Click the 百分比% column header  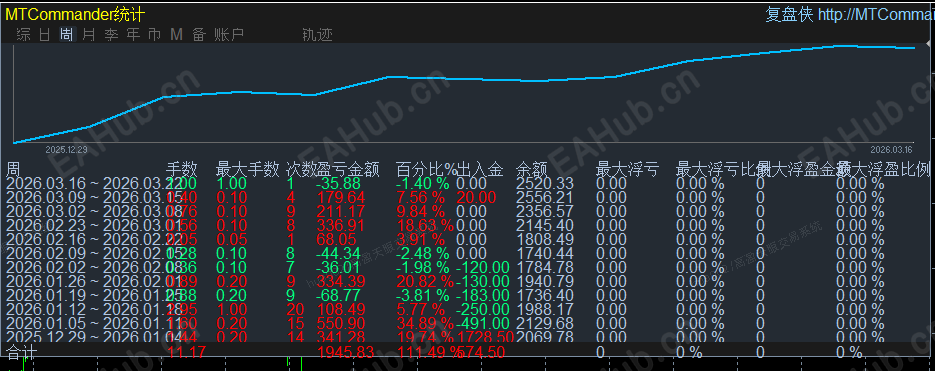[426, 169]
